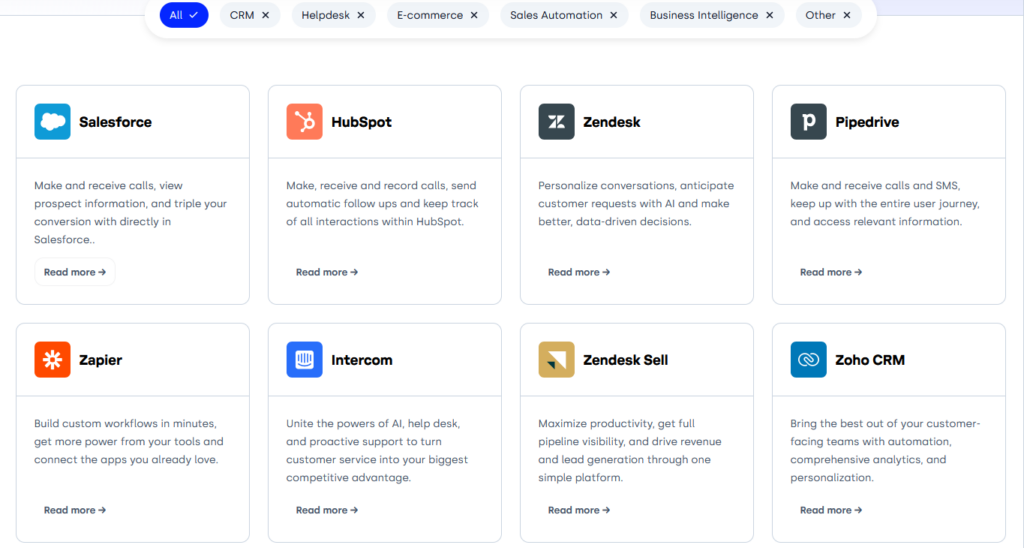Click the Zoho CRM logo icon
Viewport: 1024px width, 548px height.
click(808, 360)
